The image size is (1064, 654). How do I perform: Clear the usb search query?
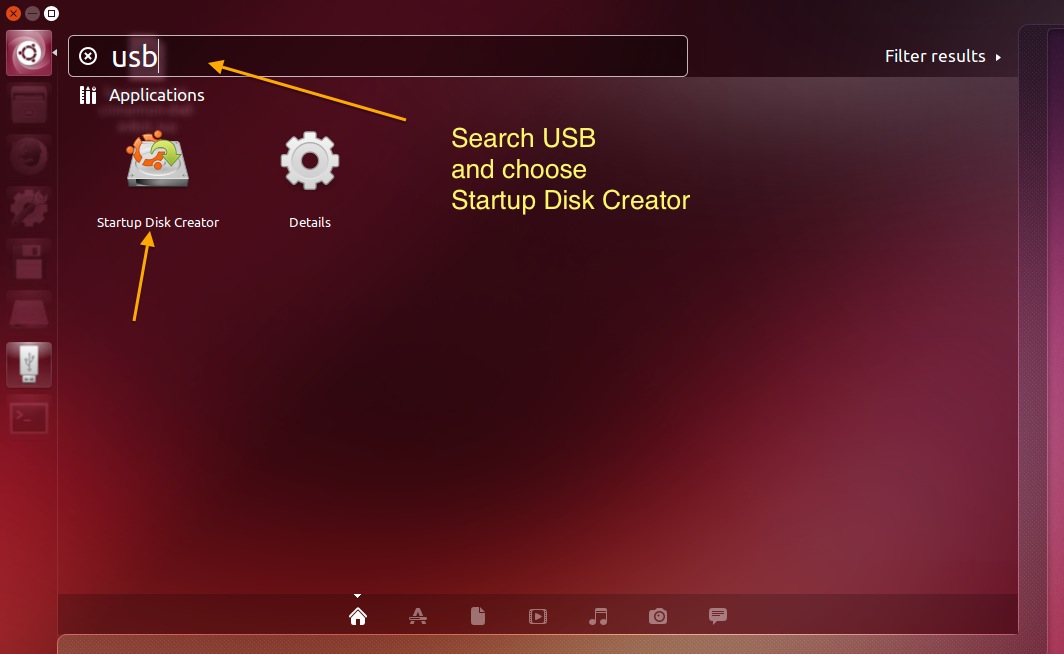89,56
